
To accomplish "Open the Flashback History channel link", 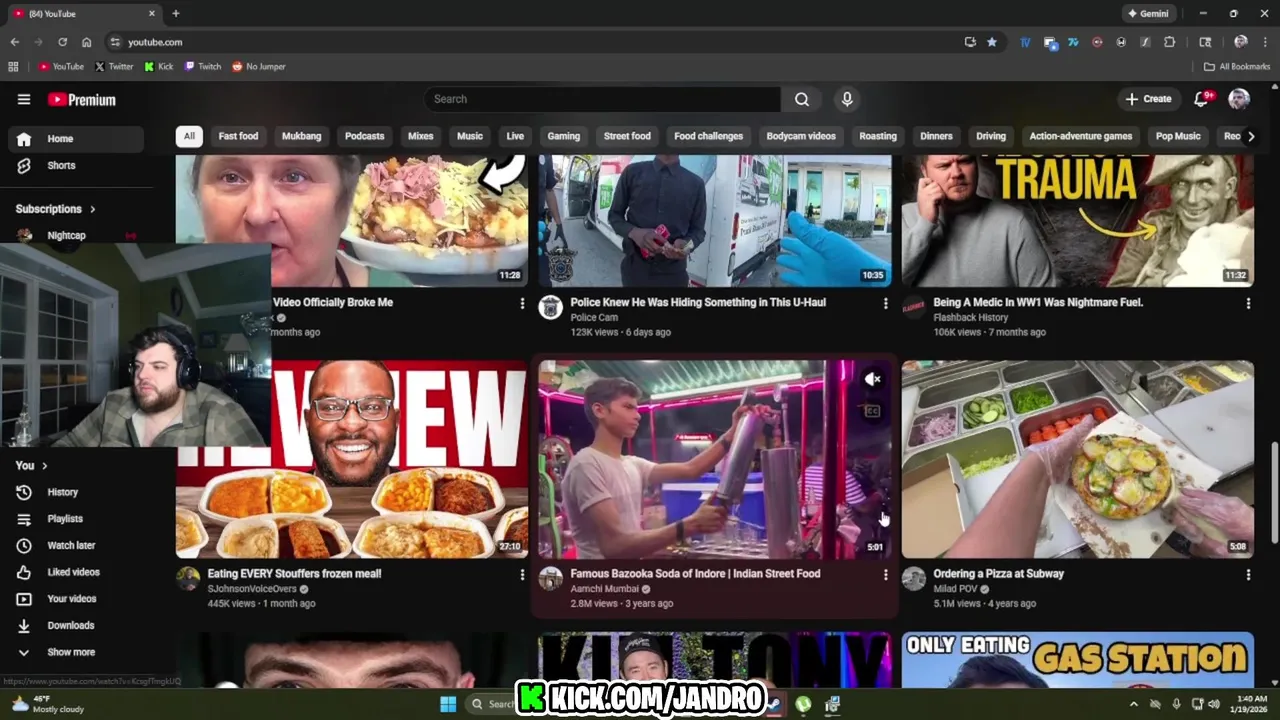I will [x=970, y=318].
